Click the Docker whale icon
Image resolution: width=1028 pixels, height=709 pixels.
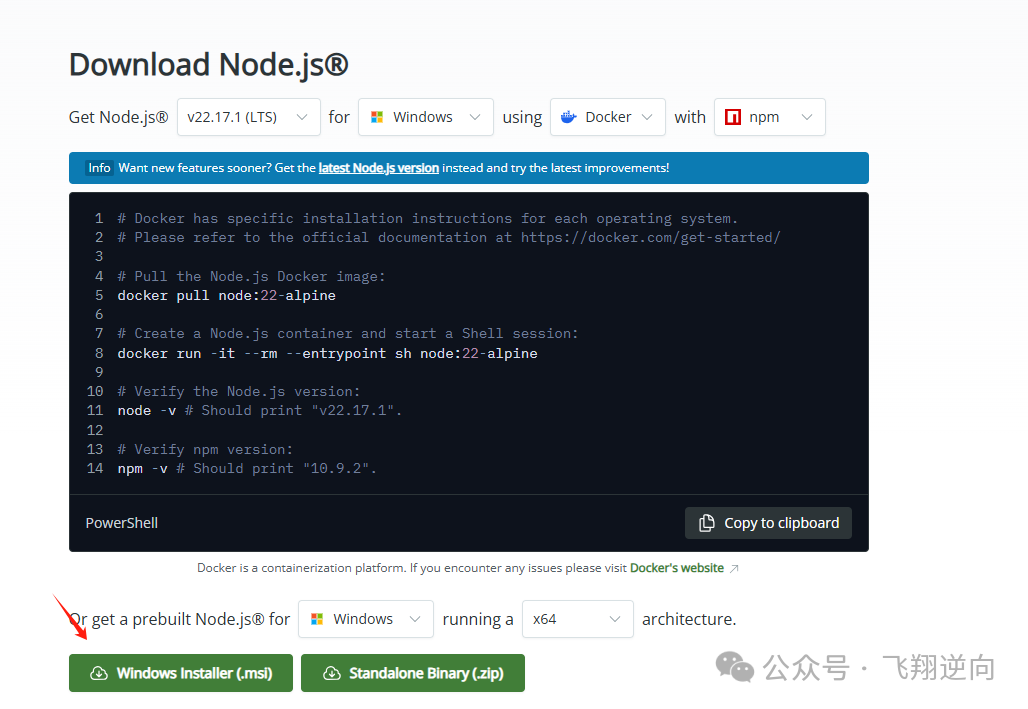pyautogui.click(x=568, y=117)
